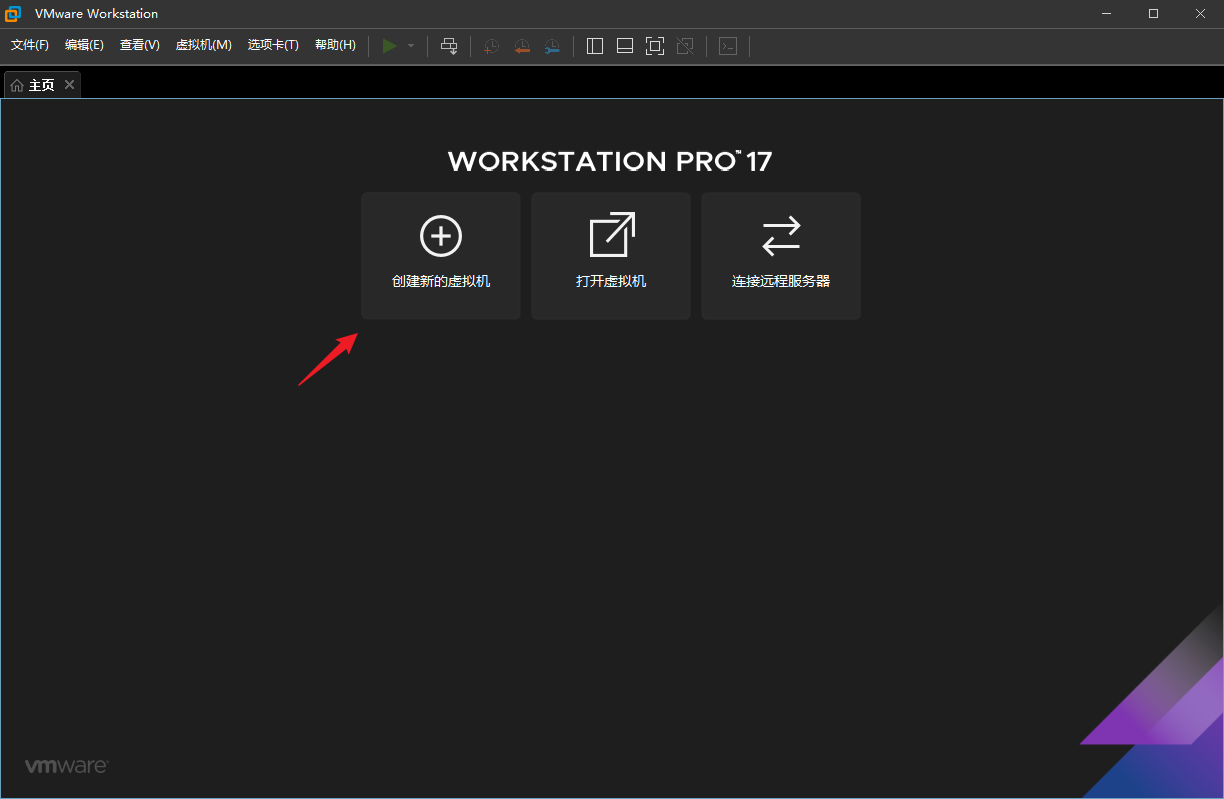Close the 主页 tab with X

[x=69, y=85]
